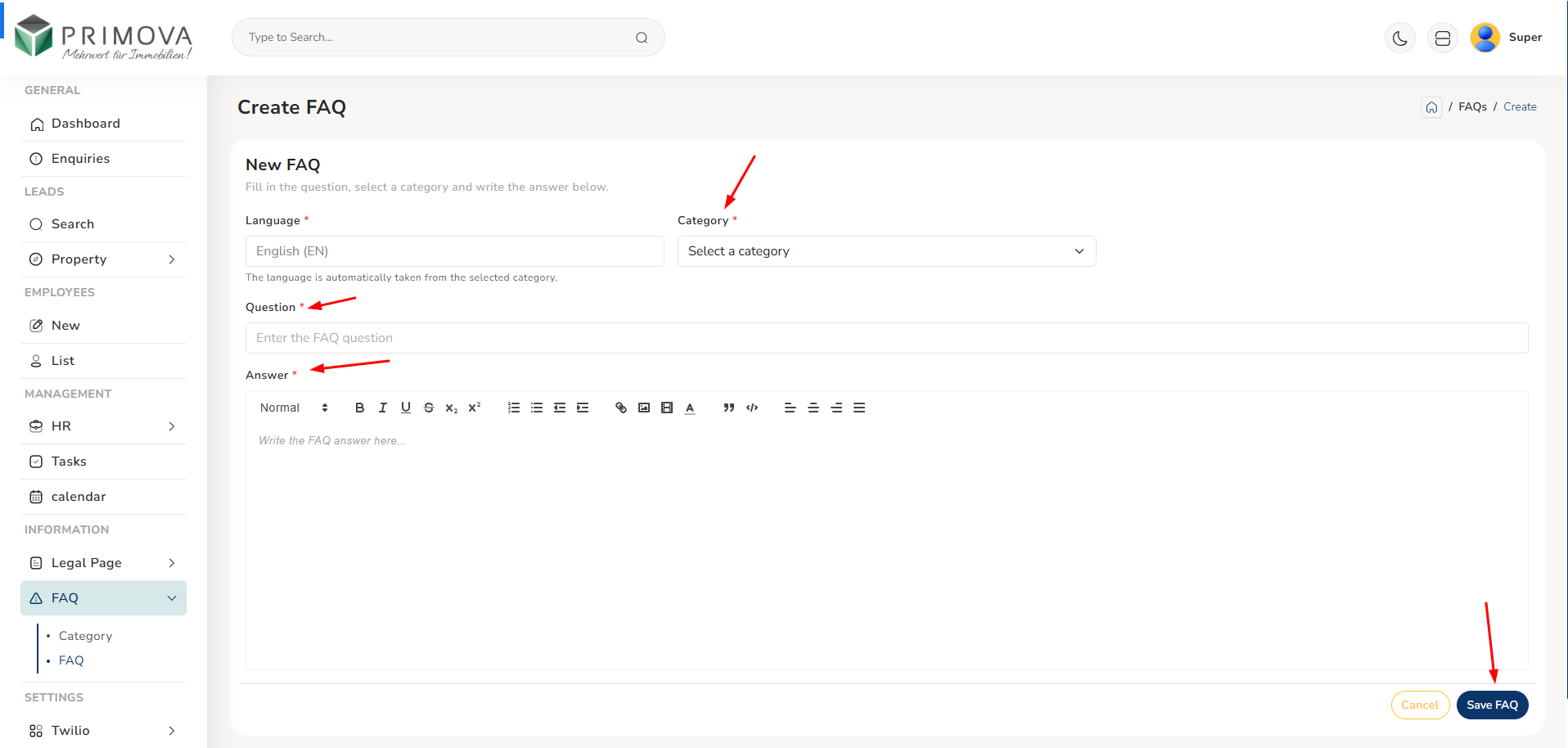1568x748 pixels.
Task: Create a numbered list in the editor
Action: 514,408
